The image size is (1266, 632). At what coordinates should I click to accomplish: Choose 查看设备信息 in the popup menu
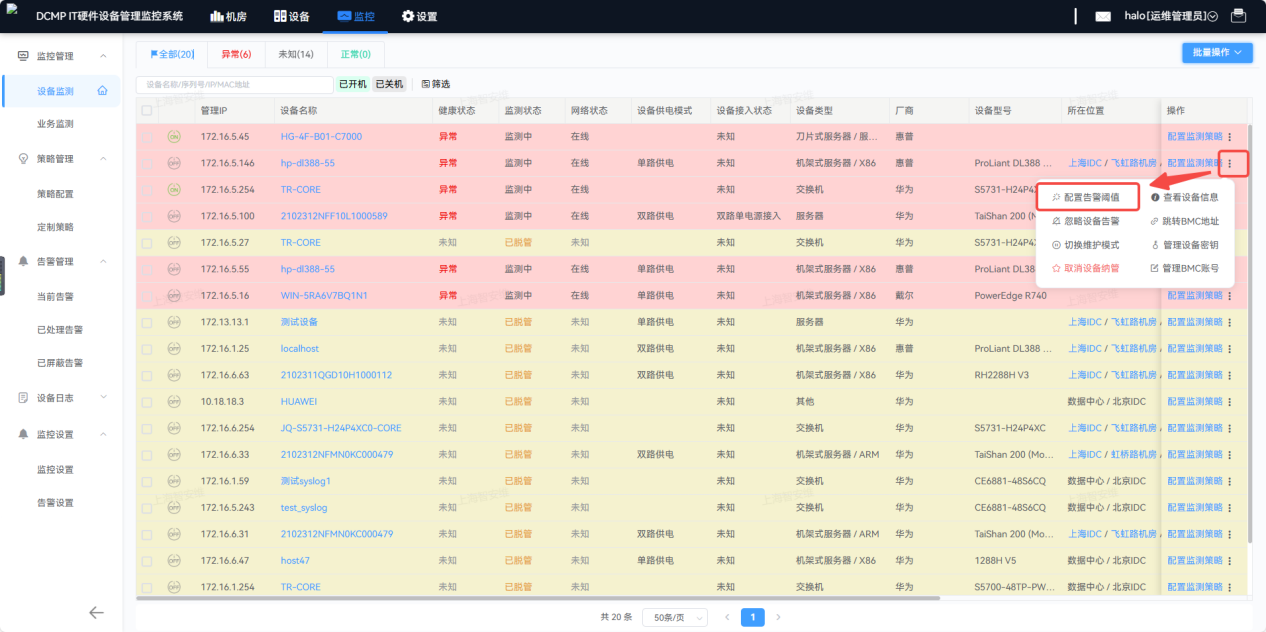(1184, 198)
